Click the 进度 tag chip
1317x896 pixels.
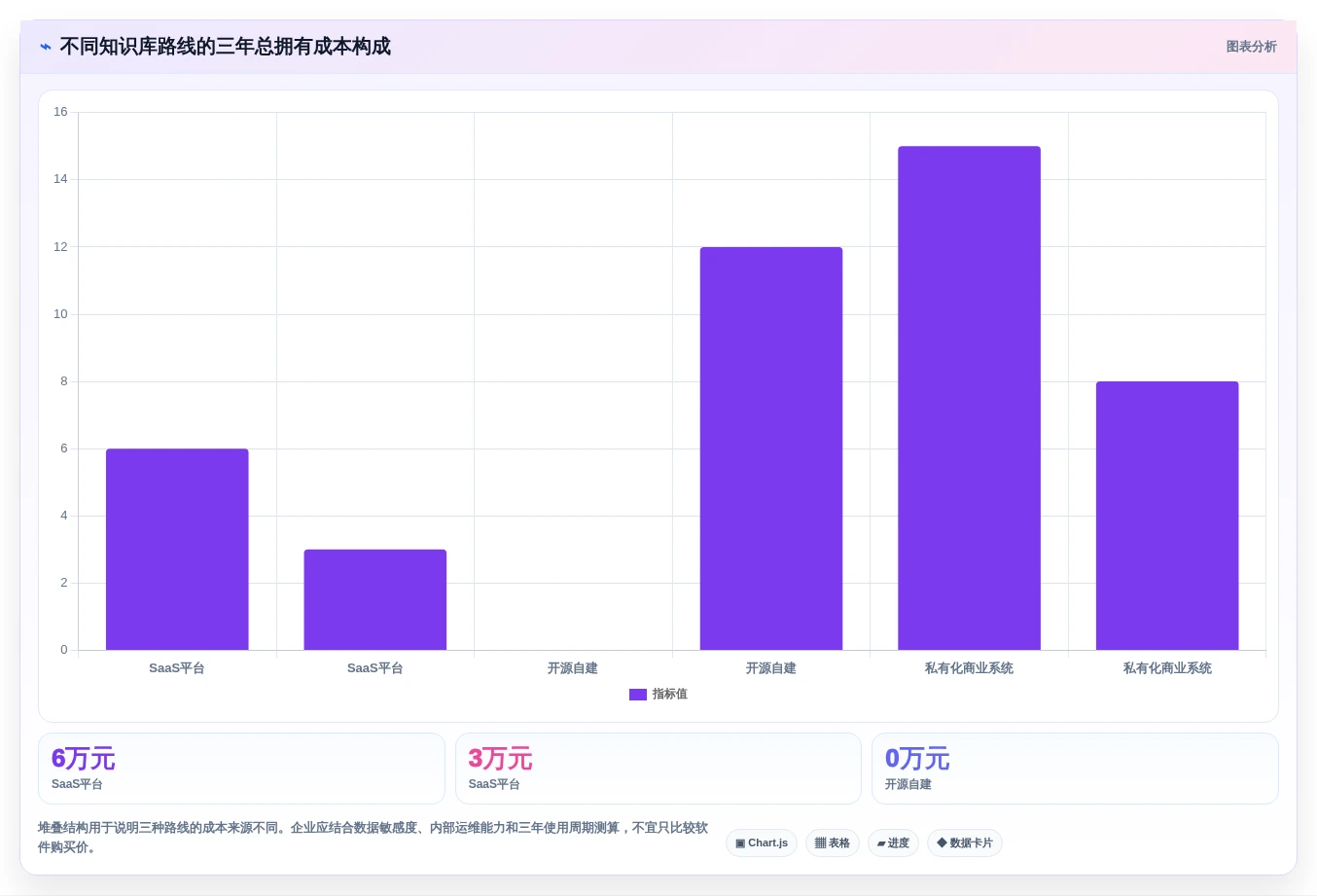(893, 843)
